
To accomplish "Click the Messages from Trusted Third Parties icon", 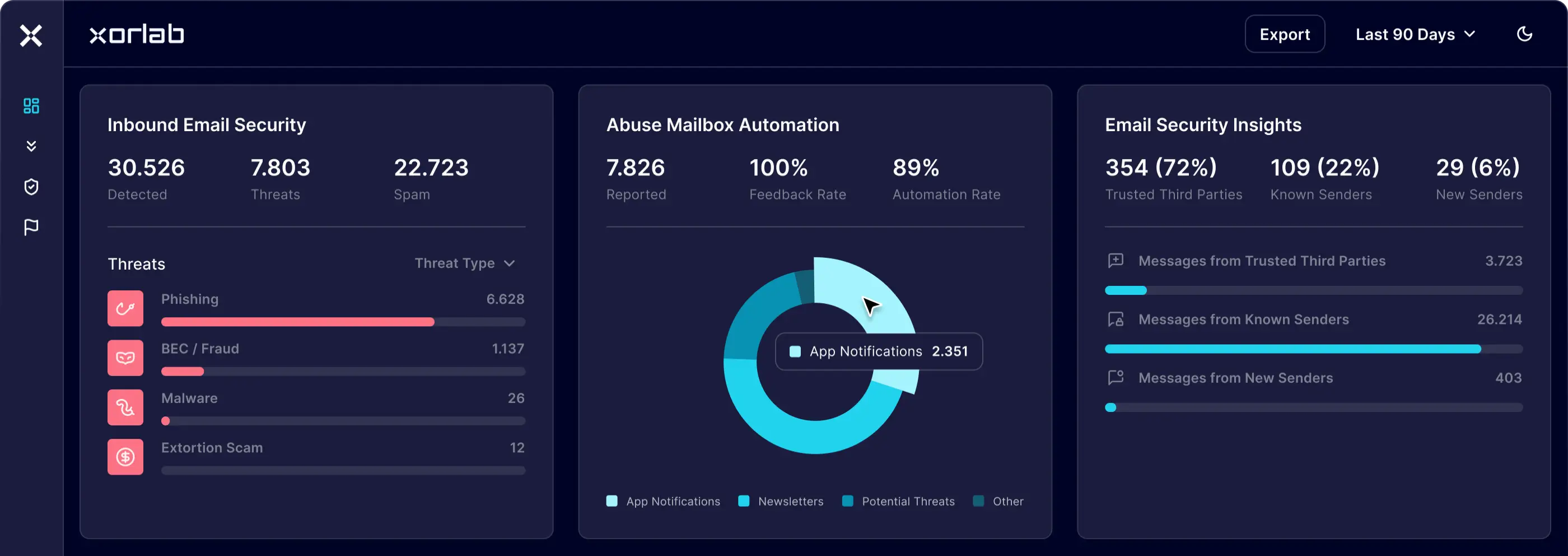I will pyautogui.click(x=1116, y=260).
